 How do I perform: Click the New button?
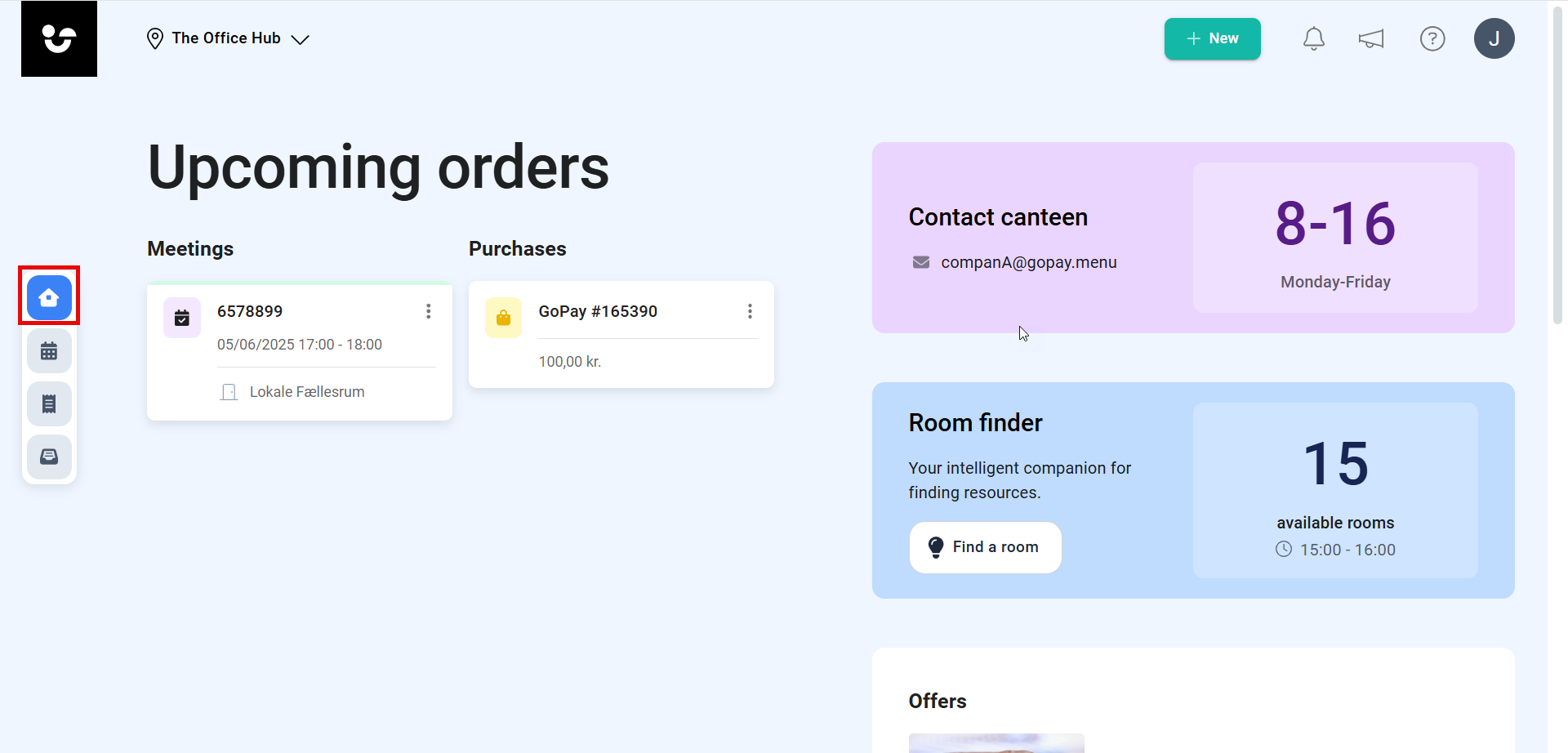pos(1212,38)
